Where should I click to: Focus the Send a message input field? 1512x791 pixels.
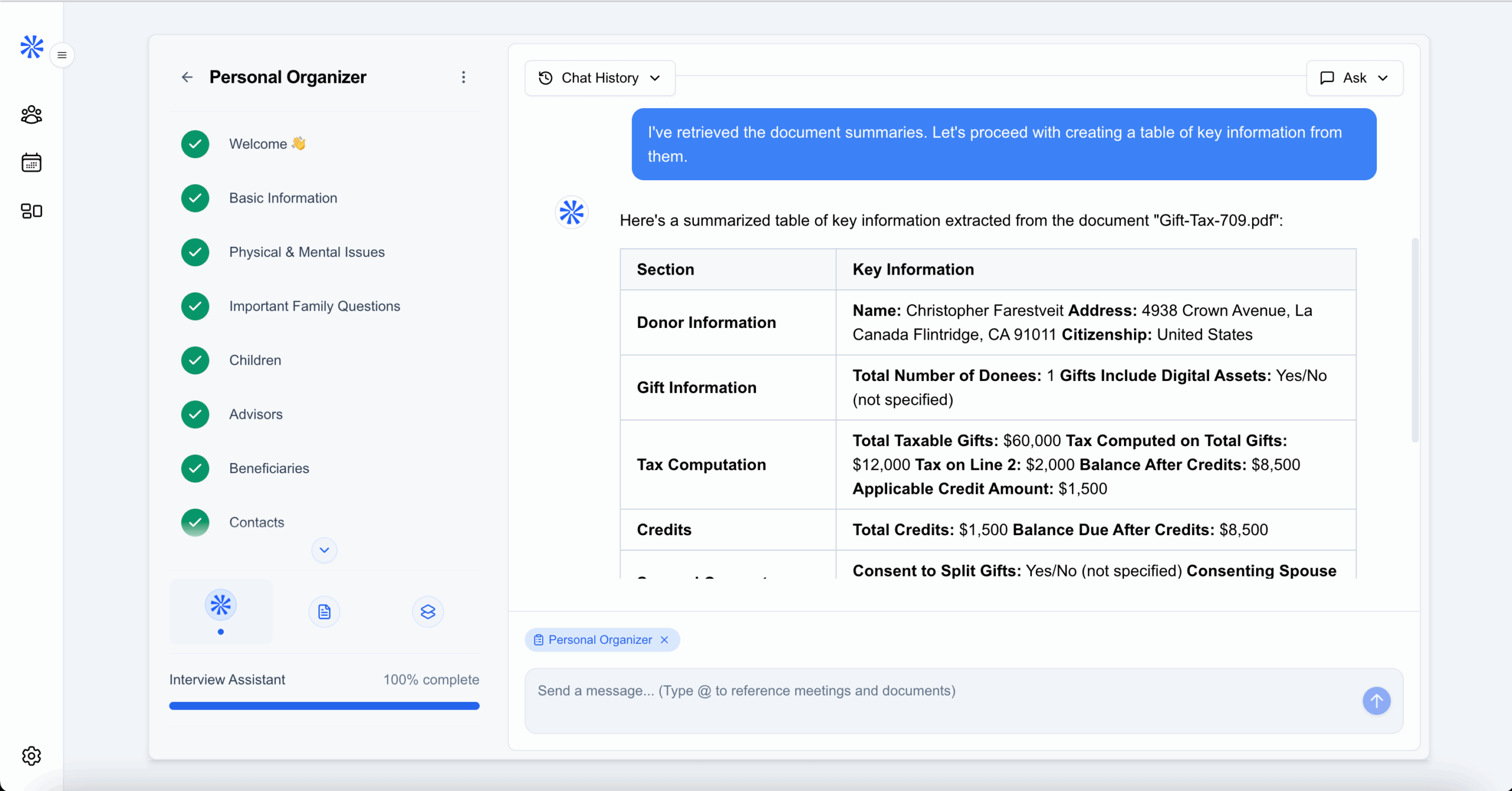[x=939, y=700]
